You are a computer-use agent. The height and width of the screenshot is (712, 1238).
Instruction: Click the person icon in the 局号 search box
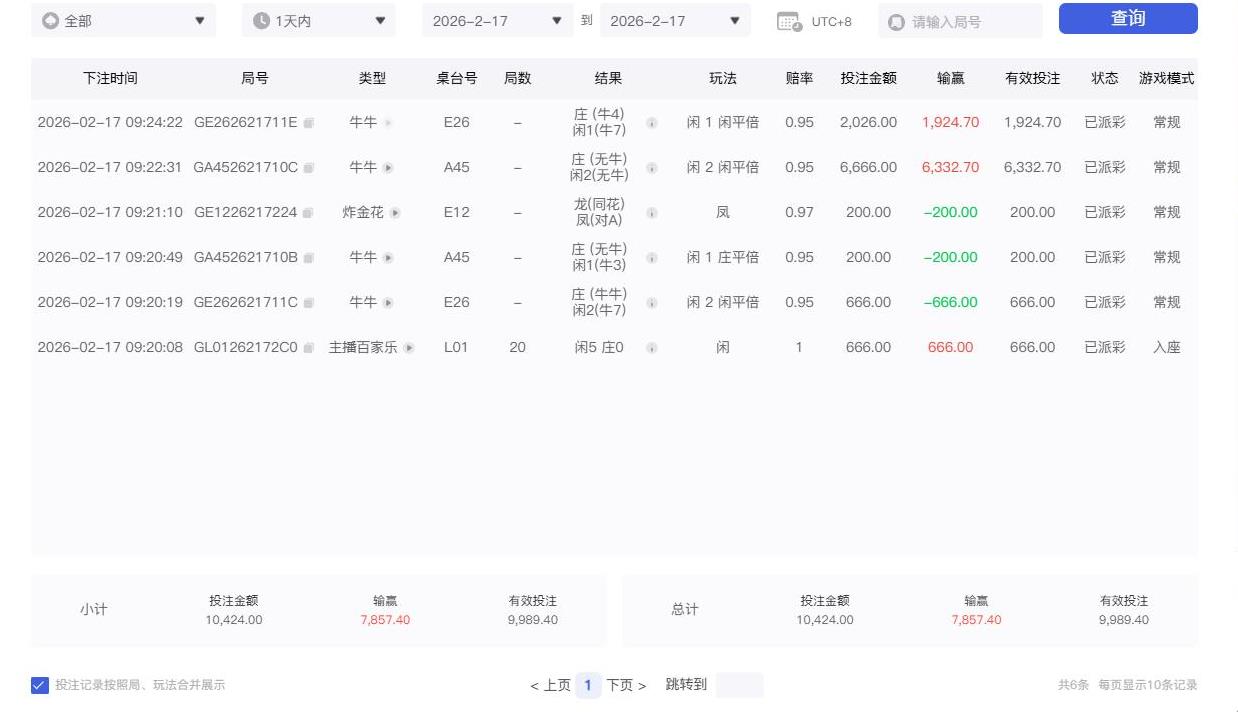tap(897, 20)
